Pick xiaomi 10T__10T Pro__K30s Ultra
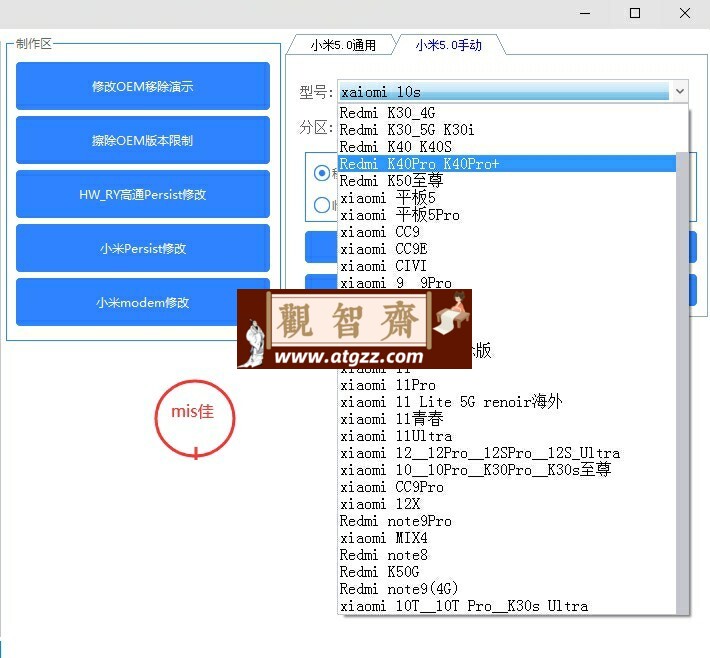The width and height of the screenshot is (710, 658). coord(507,606)
